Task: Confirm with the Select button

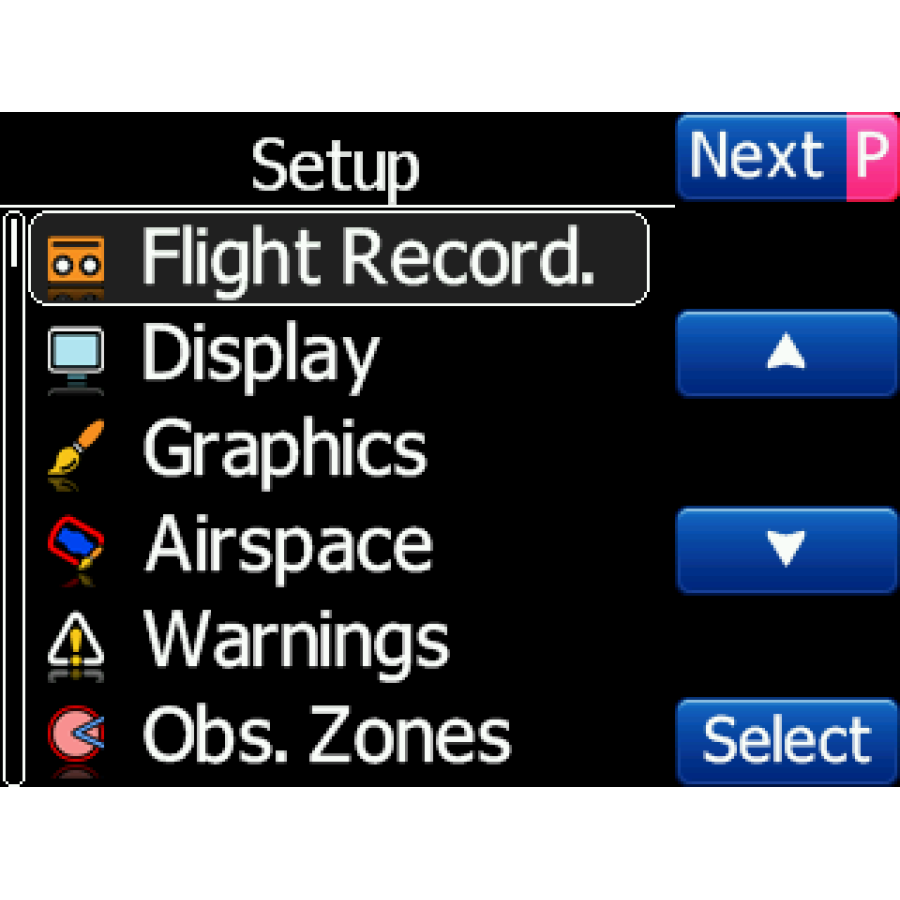Action: coord(787,741)
